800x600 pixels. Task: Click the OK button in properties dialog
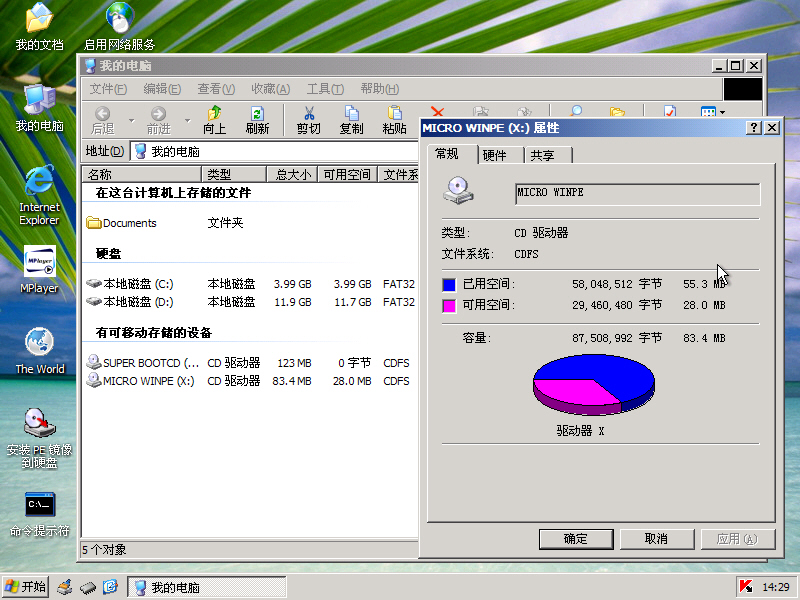(576, 539)
